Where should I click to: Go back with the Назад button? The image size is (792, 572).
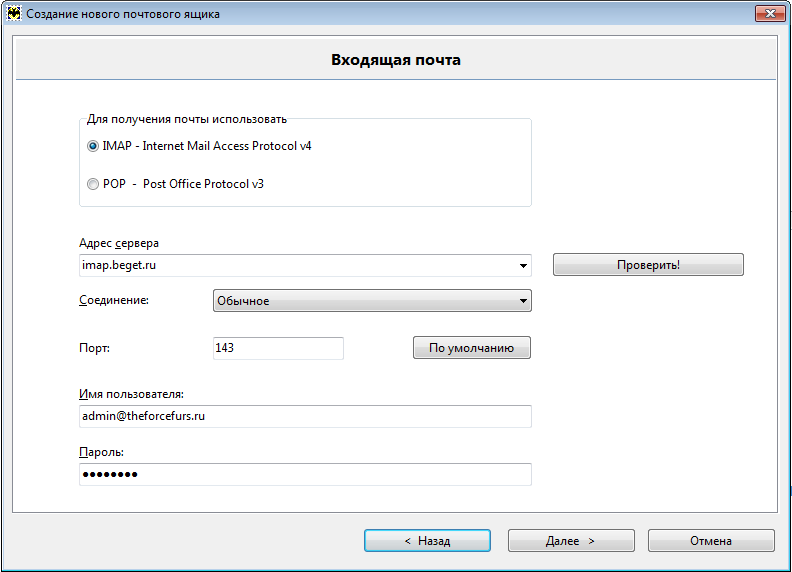tap(427, 541)
